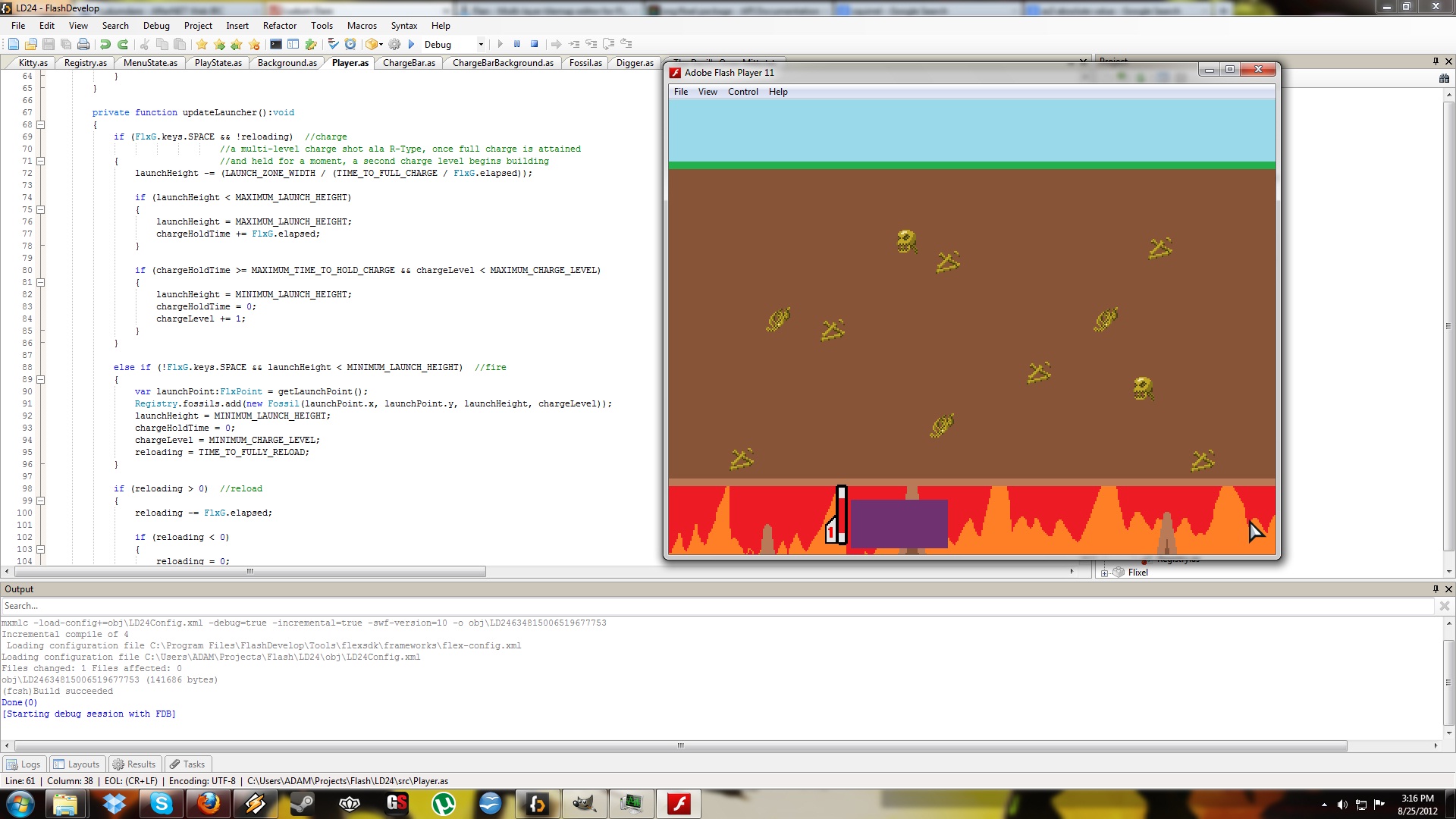The image size is (1456, 819).
Task: Collapse the updateLauncher function fold at line 68
Action: point(41,124)
